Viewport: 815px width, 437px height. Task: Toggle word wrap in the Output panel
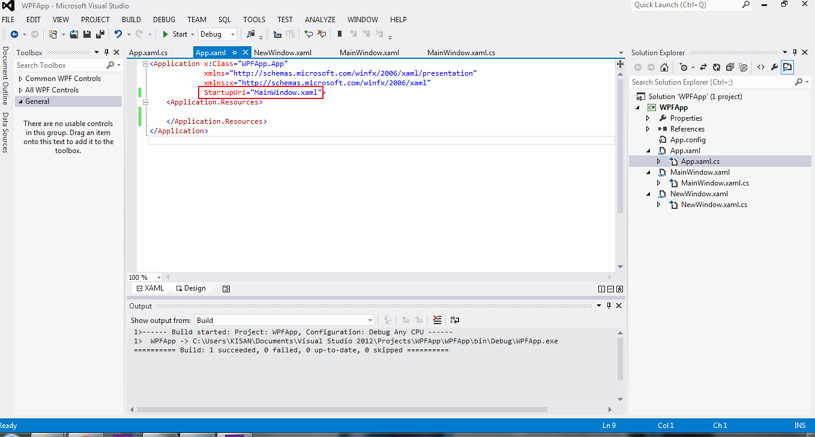(x=455, y=320)
